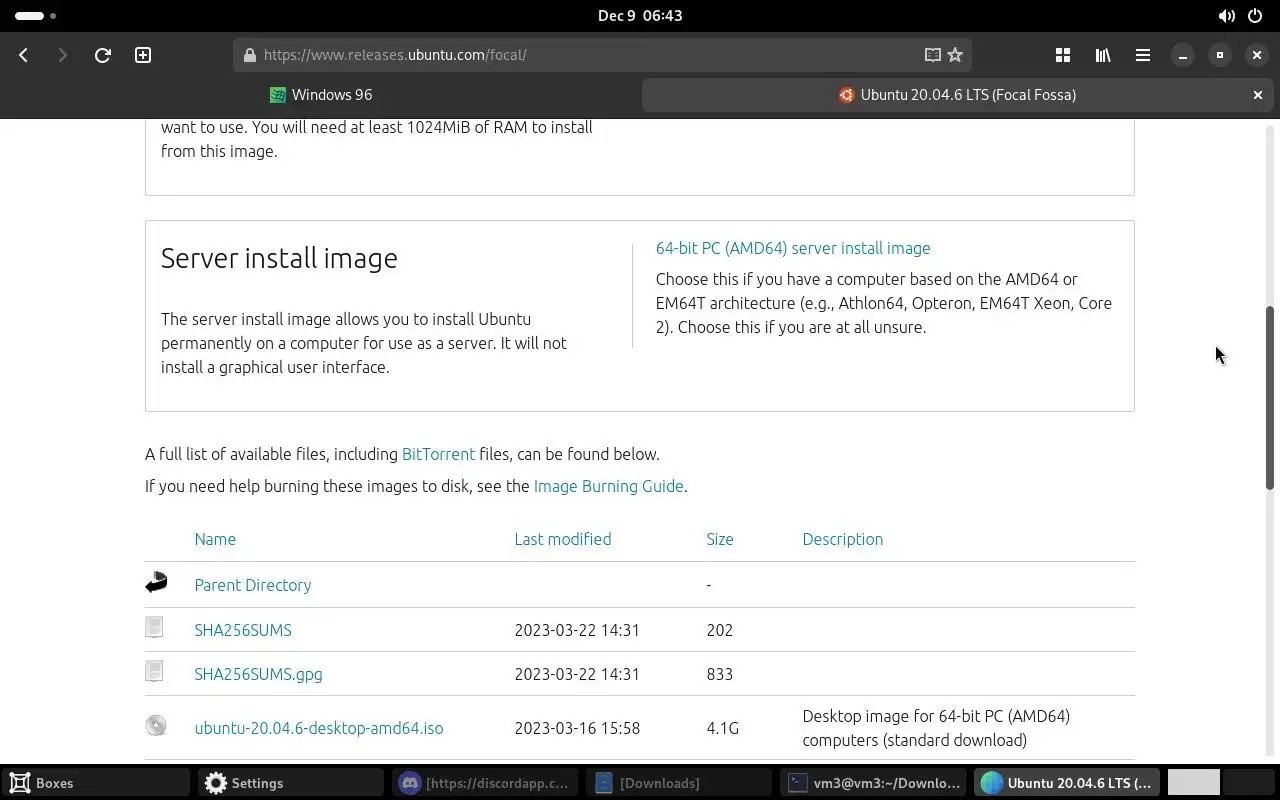The height and width of the screenshot is (800, 1280).
Task: Open the browser hamburger menu
Action: (1142, 55)
